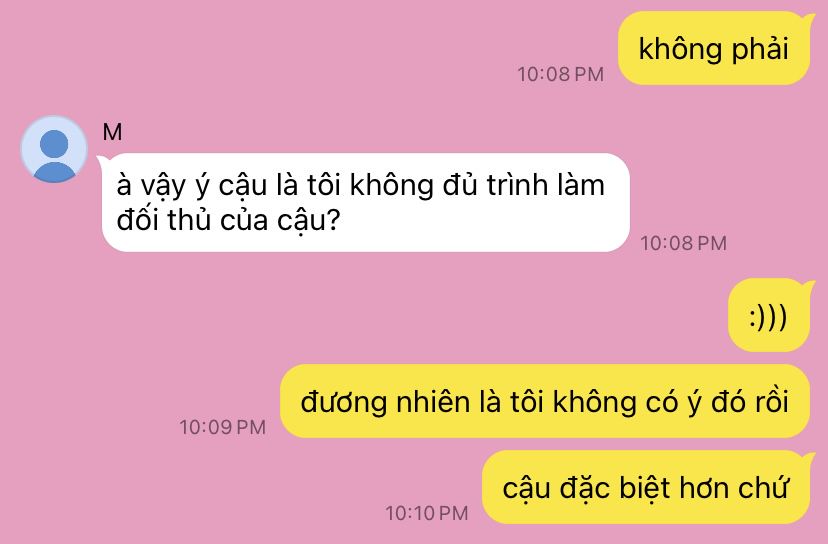This screenshot has height=544, width=828.
Task: Tap the sender name M
Action: [112, 132]
